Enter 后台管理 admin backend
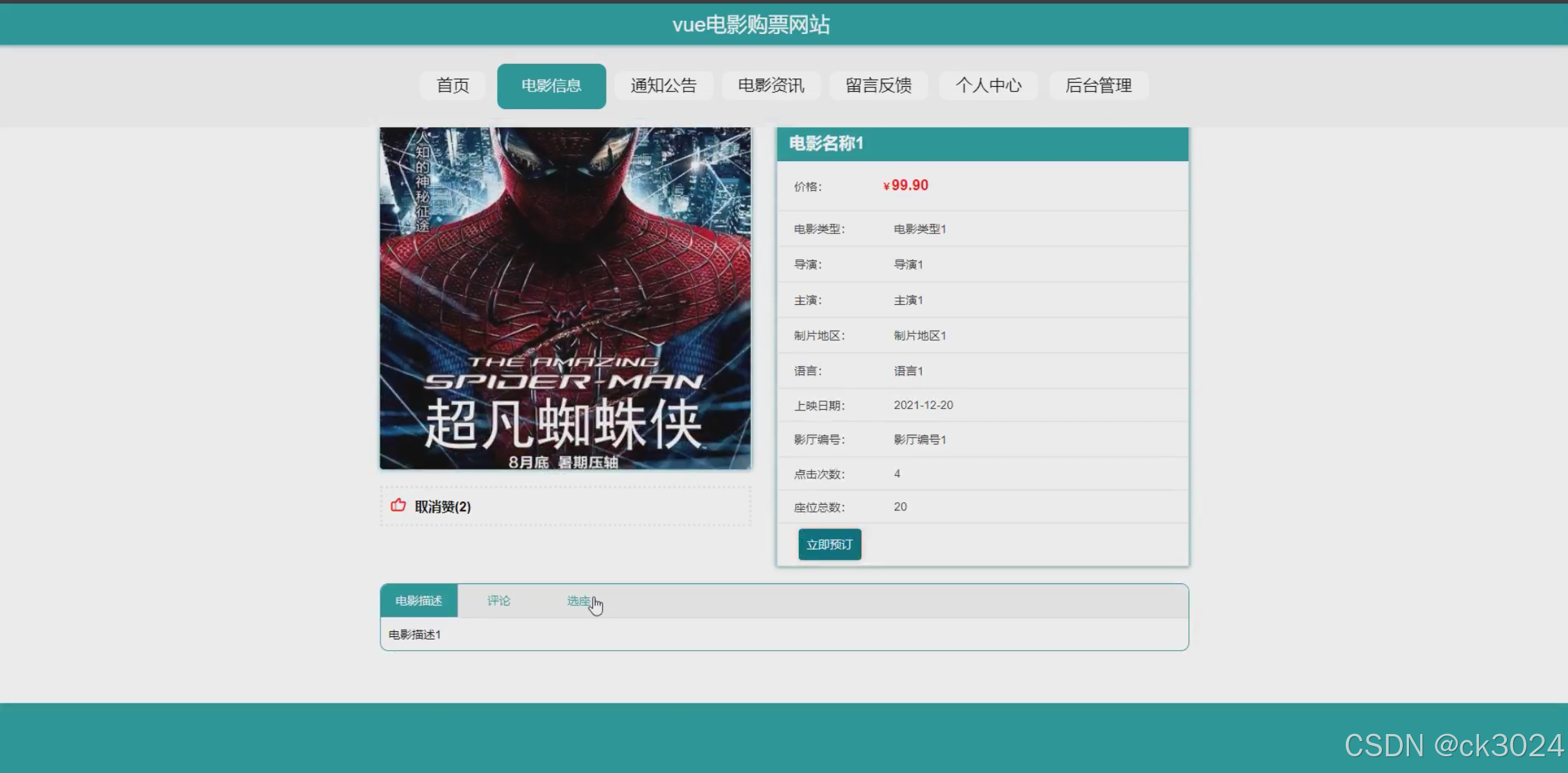Viewport: 1568px width, 773px height. [x=1098, y=85]
